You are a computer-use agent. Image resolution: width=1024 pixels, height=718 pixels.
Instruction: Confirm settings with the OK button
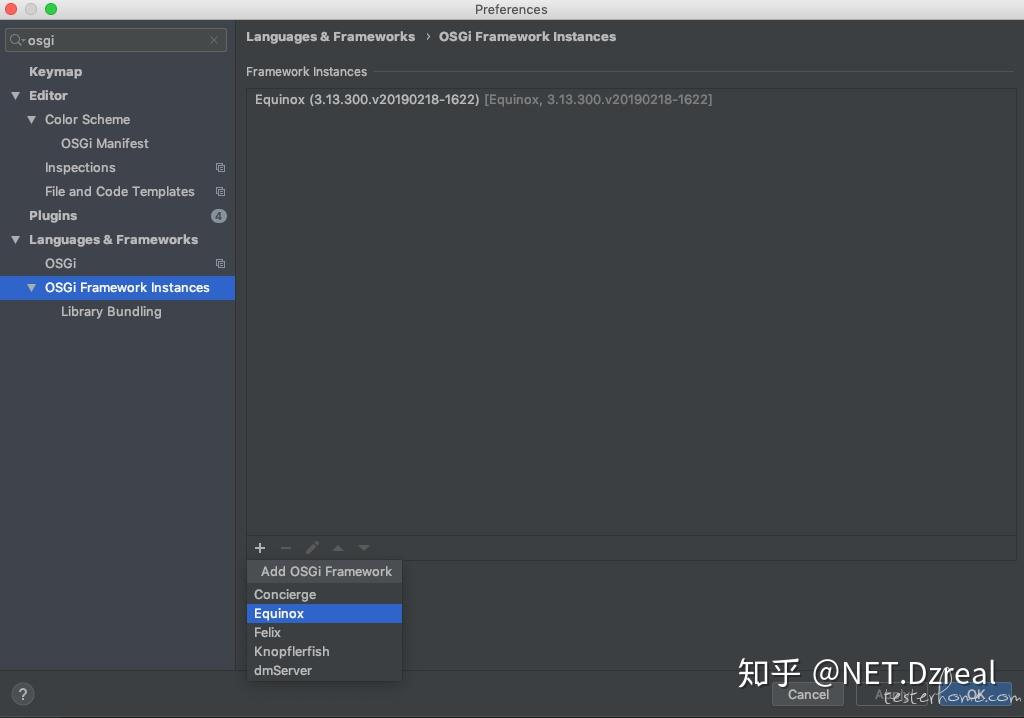[x=976, y=694]
